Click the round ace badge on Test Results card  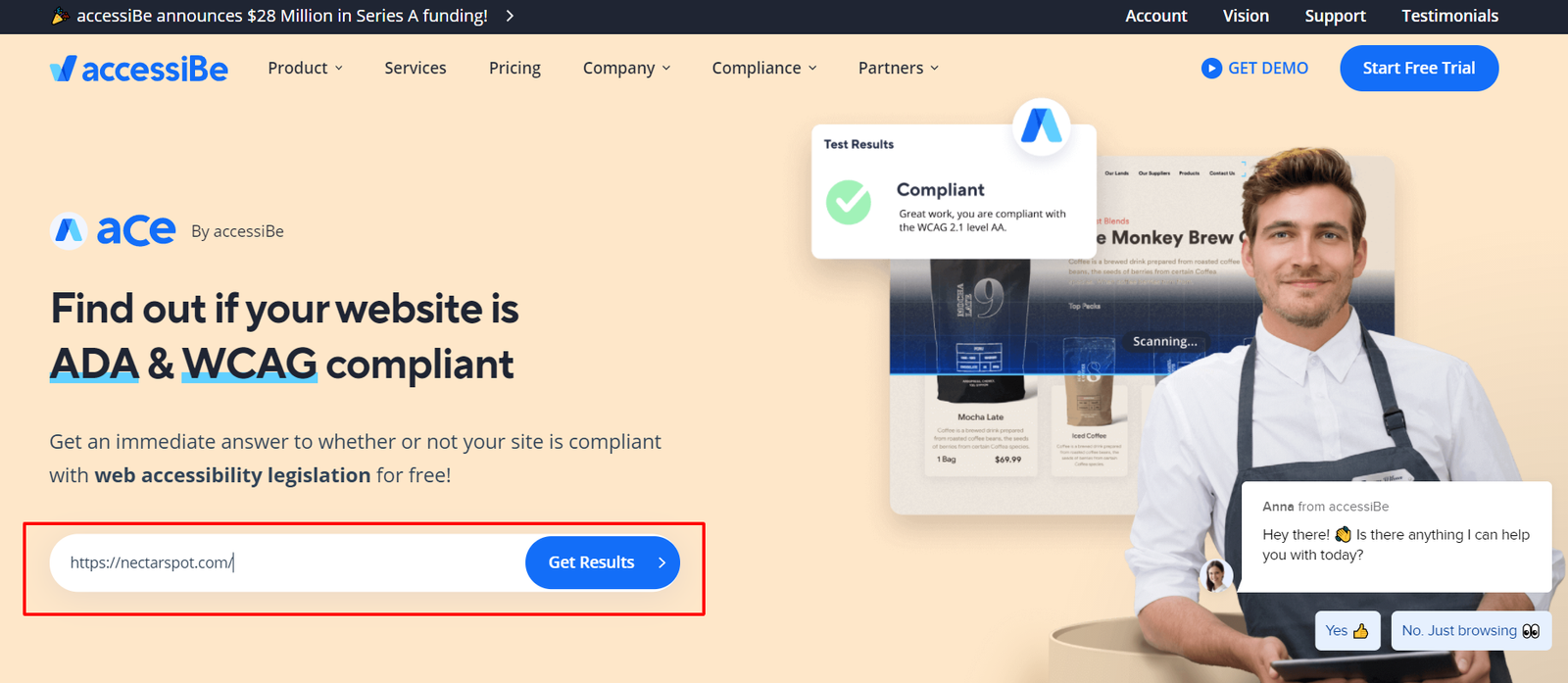coord(1041,126)
